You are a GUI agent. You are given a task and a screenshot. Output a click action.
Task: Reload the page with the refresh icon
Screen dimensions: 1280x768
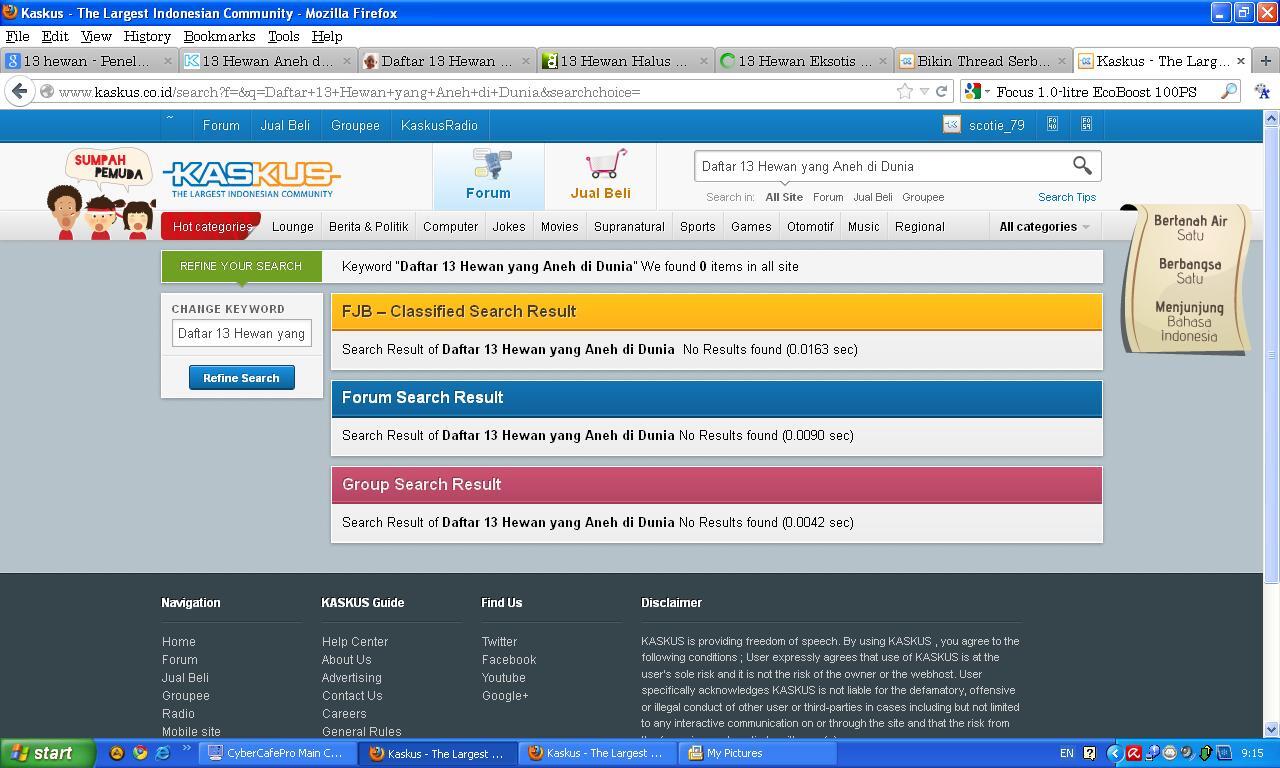pos(942,91)
